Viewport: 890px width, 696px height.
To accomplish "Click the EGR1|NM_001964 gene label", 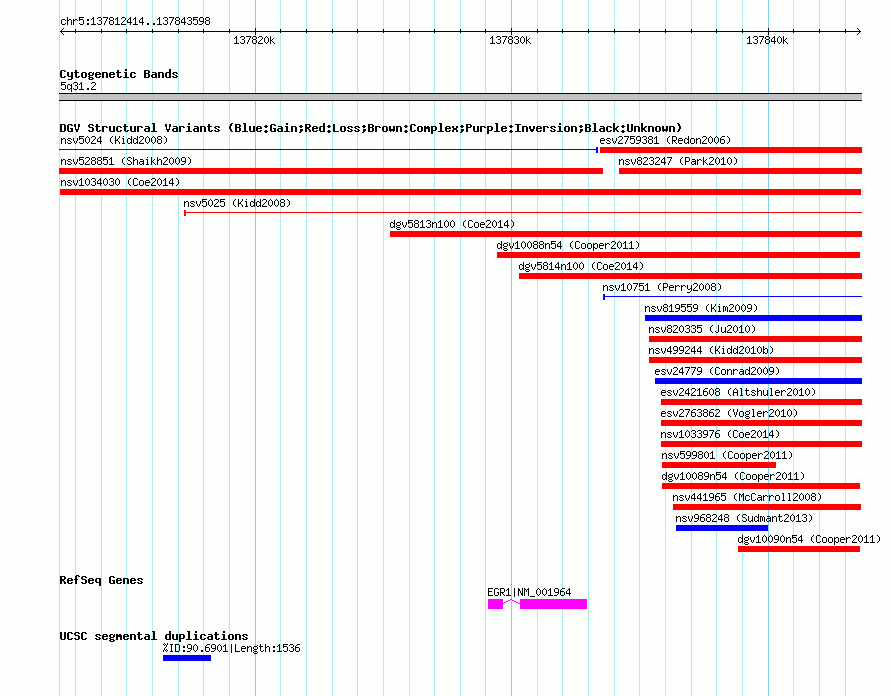I will coord(529,592).
